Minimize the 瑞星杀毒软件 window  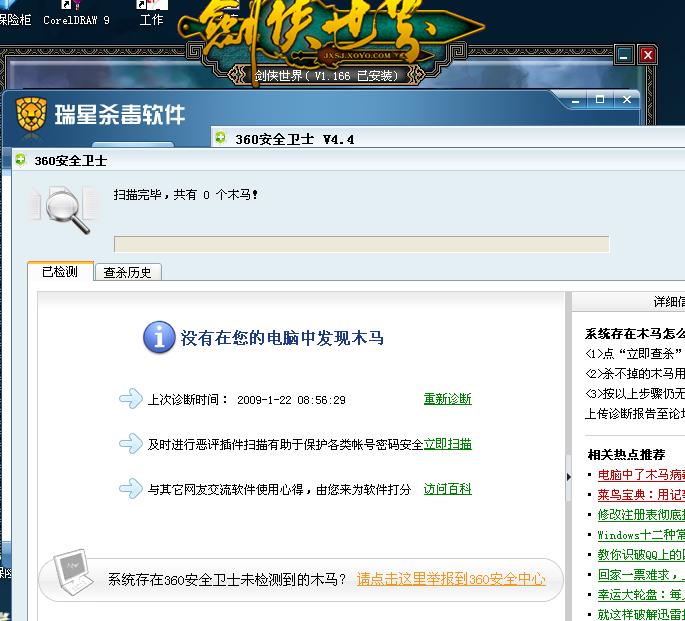pyautogui.click(x=576, y=100)
